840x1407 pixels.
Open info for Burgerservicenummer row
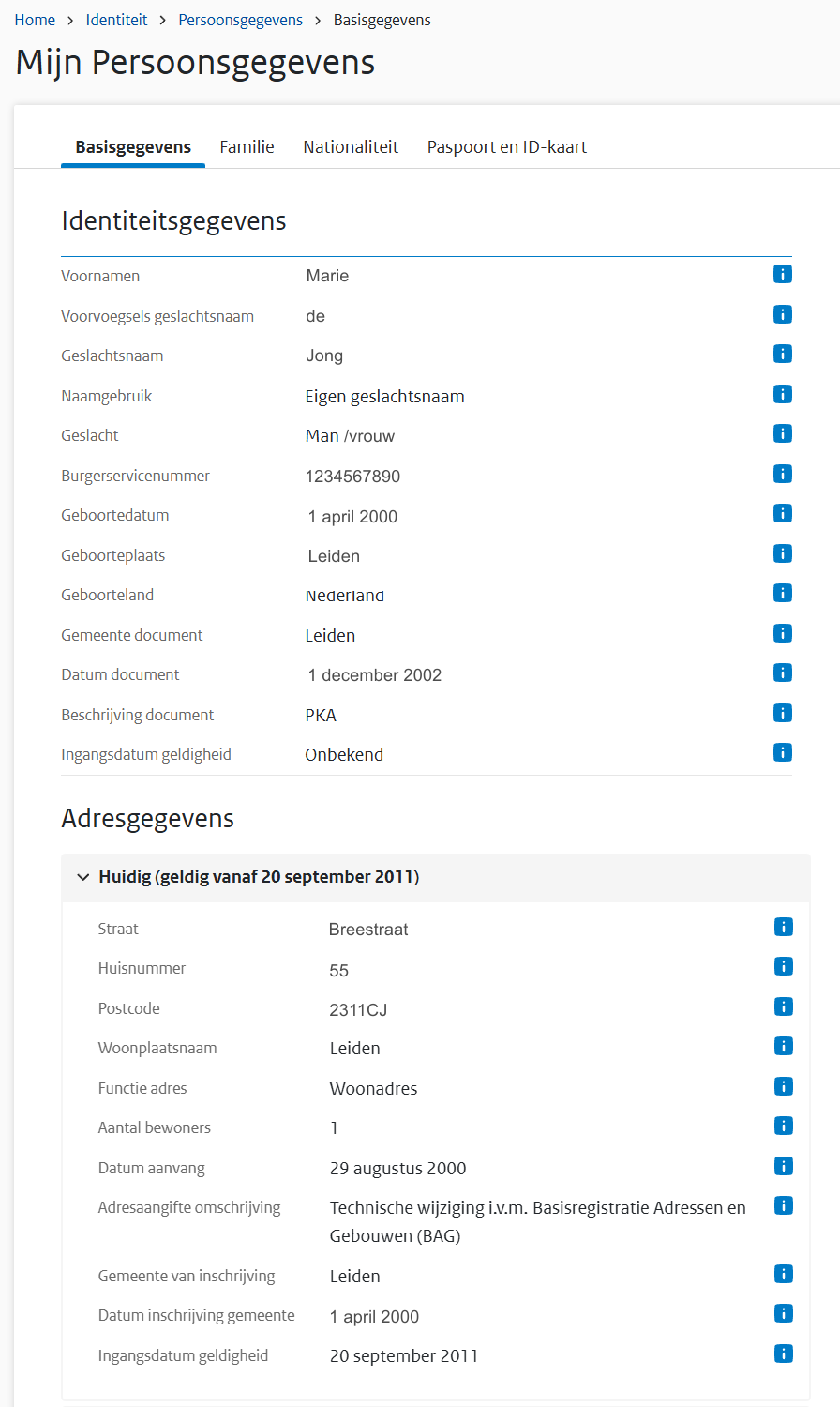783,474
